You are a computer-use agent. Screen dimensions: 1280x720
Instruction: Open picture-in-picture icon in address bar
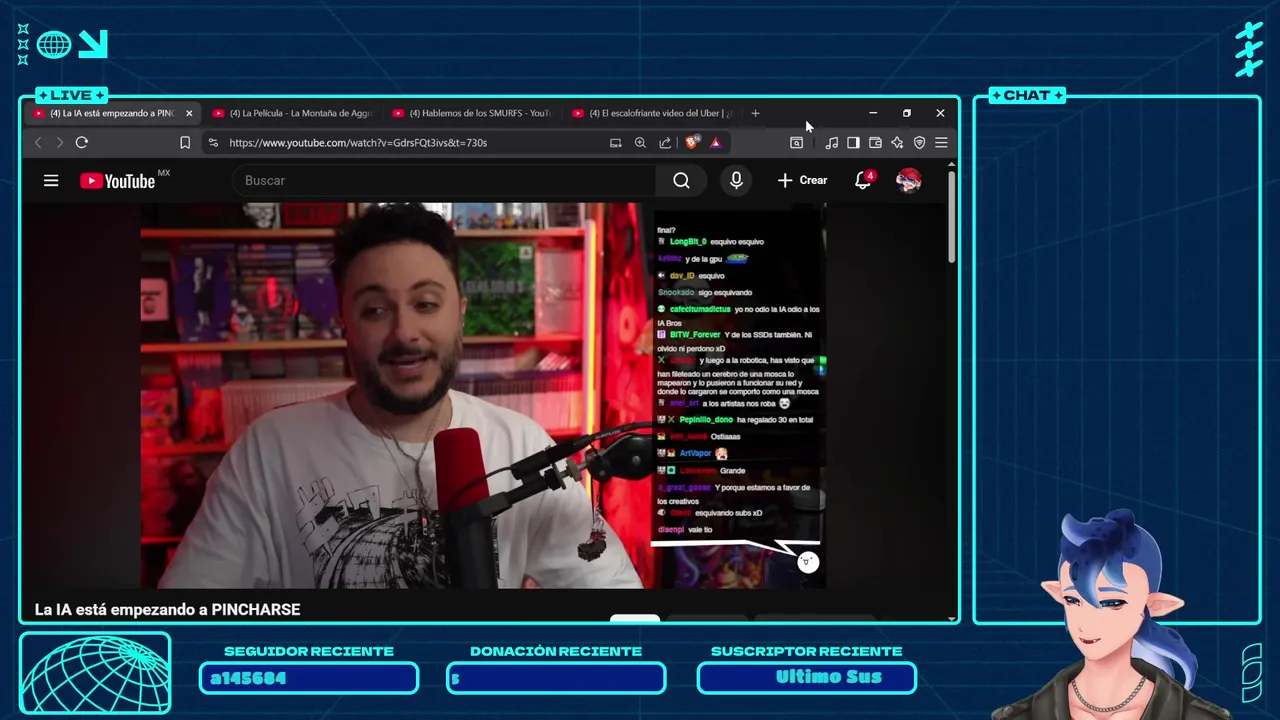tap(615, 143)
